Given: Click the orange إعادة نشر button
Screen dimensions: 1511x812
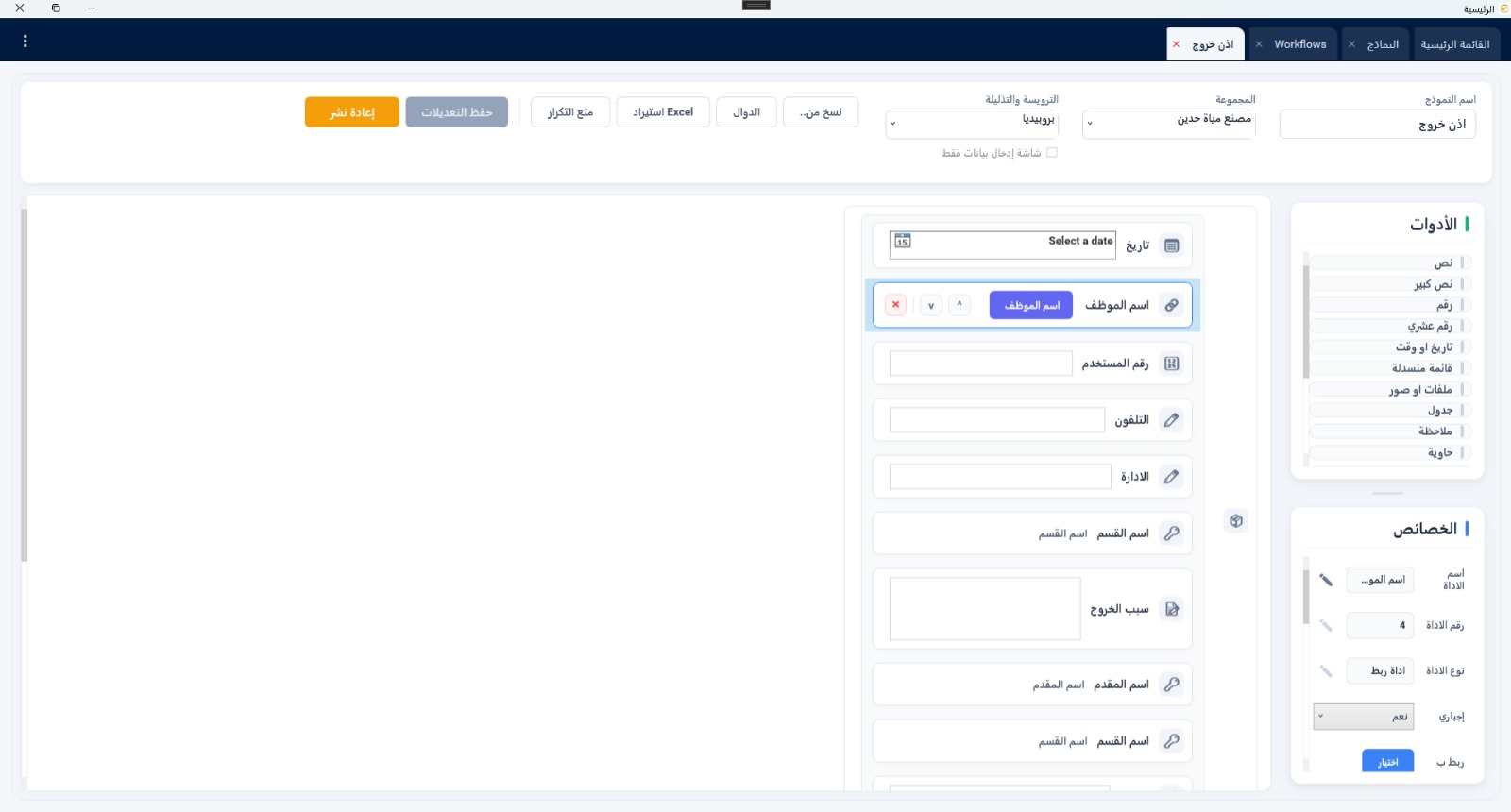Looking at the screenshot, I should click(x=352, y=112).
